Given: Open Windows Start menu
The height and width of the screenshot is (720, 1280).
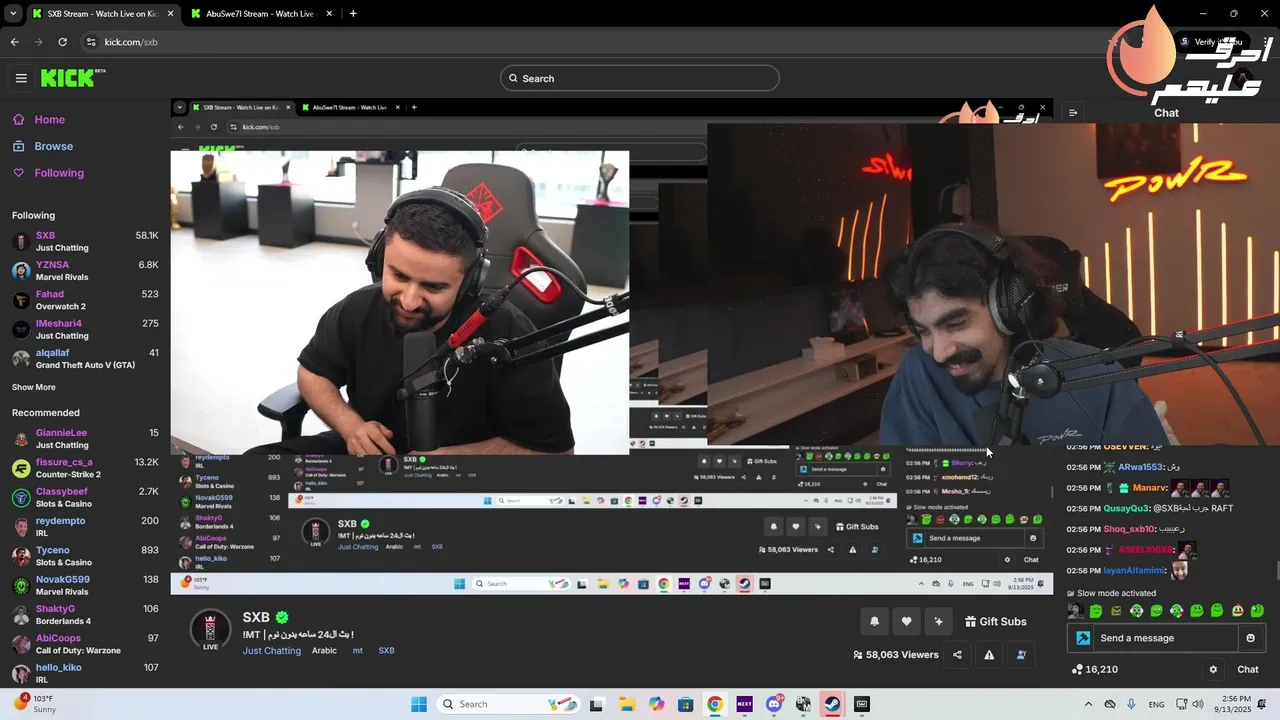Looking at the screenshot, I should (419, 704).
